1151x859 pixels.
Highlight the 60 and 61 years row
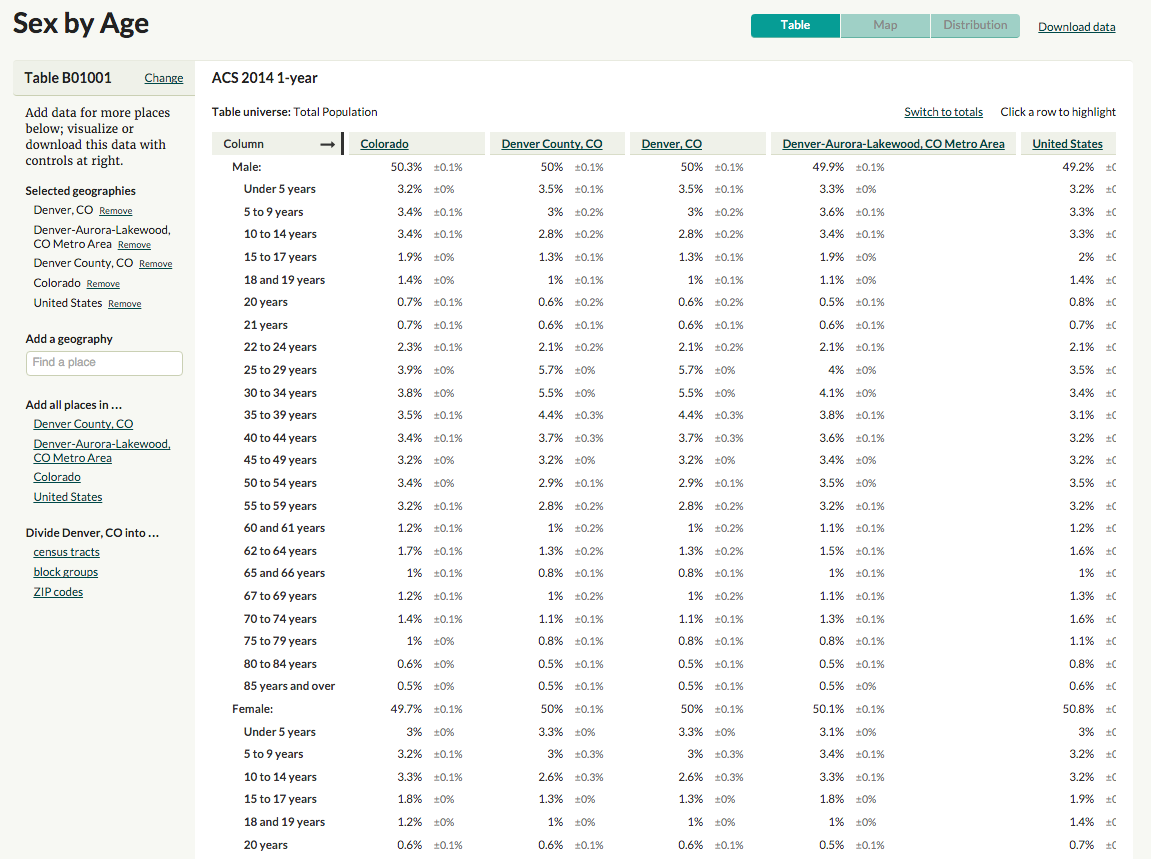pos(664,529)
